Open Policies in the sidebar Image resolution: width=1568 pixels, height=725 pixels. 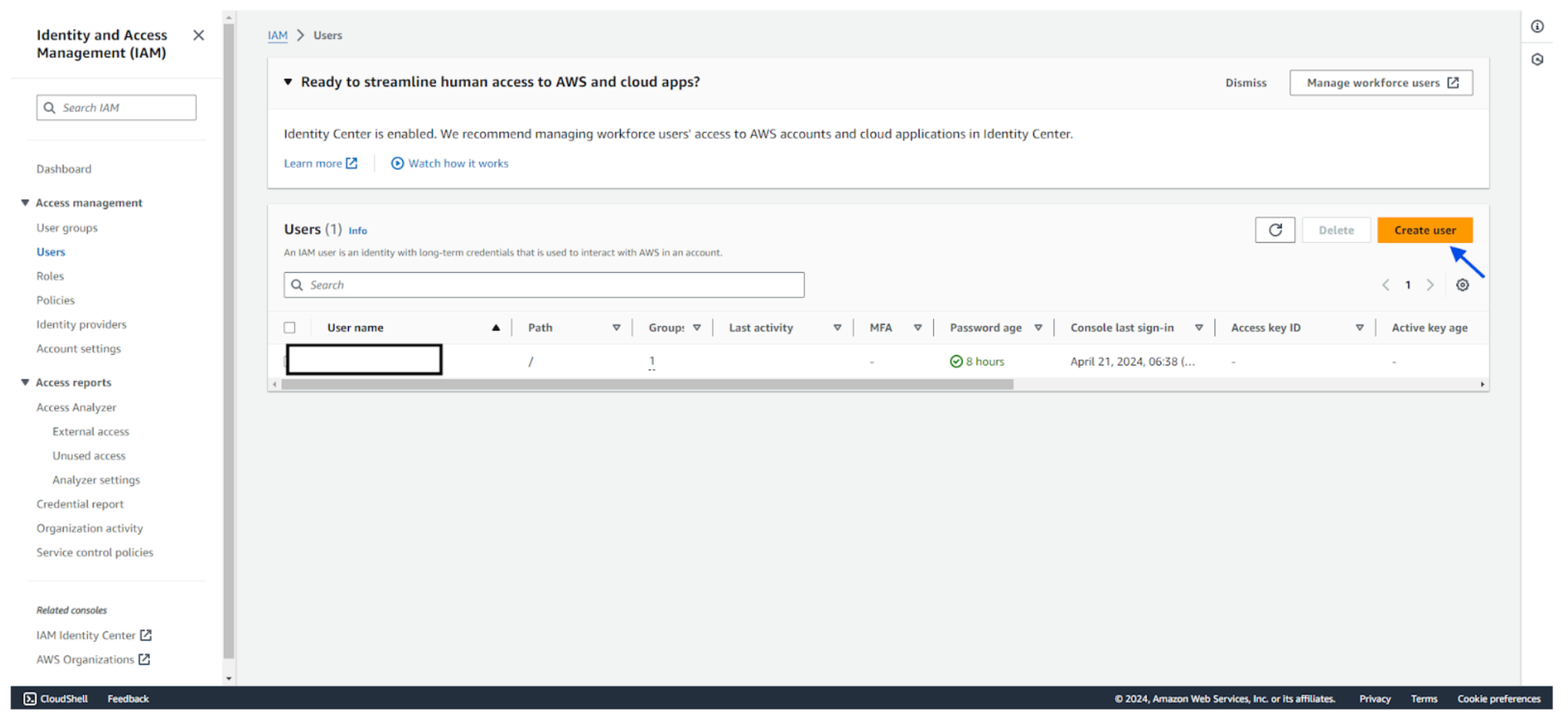click(x=56, y=300)
